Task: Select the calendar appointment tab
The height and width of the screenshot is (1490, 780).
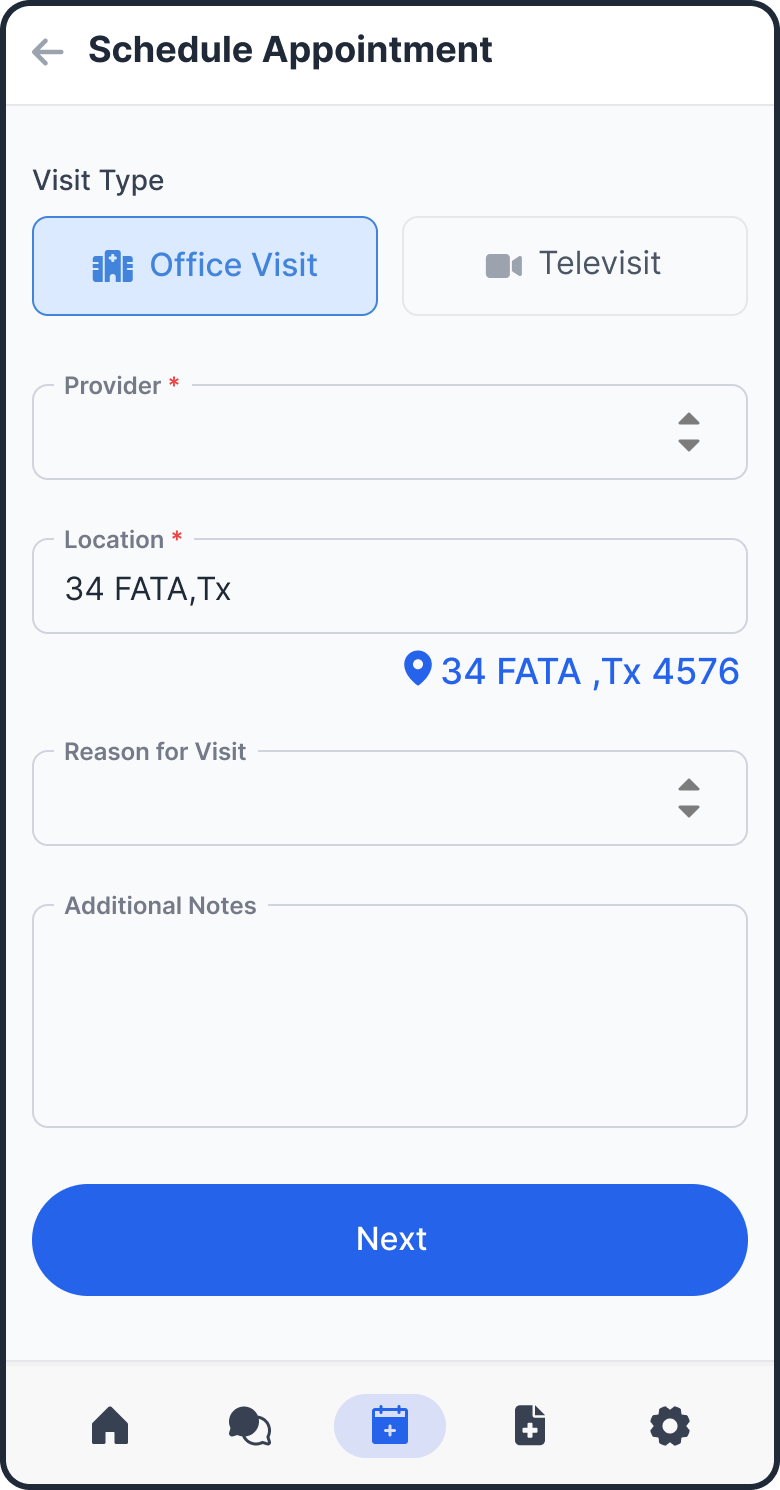Action: click(390, 1425)
